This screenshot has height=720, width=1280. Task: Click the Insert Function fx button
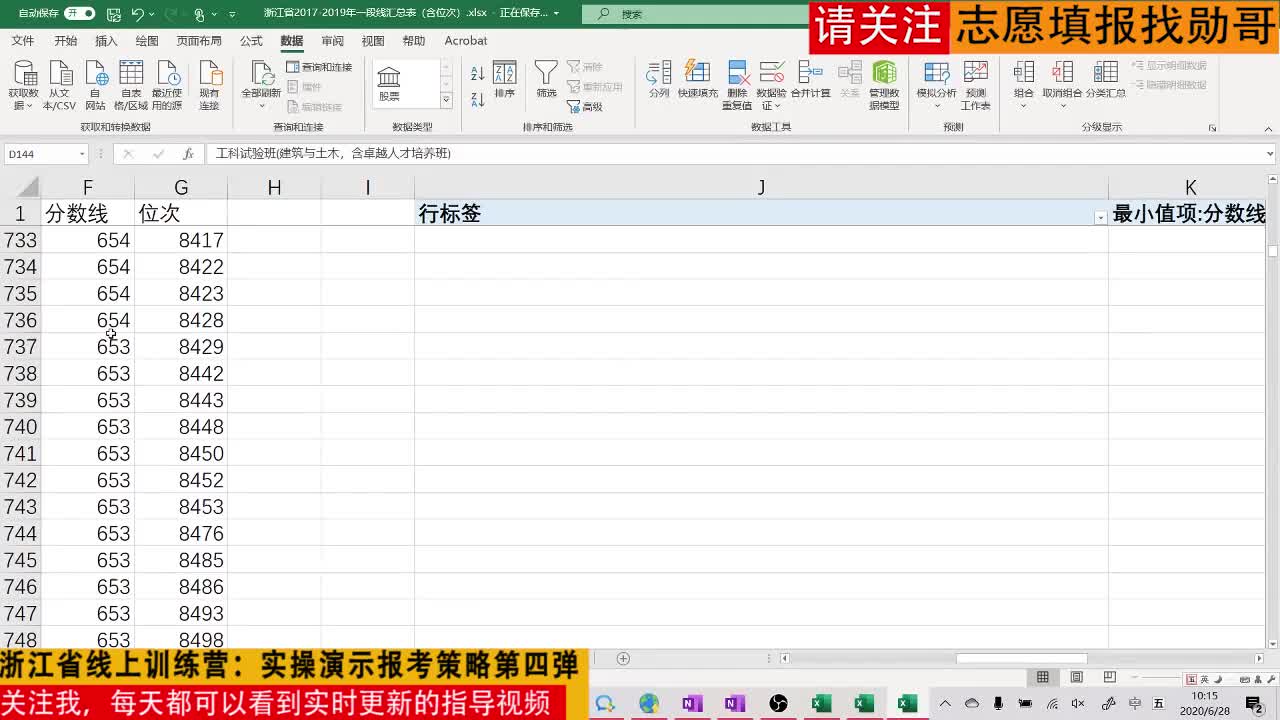[x=188, y=154]
